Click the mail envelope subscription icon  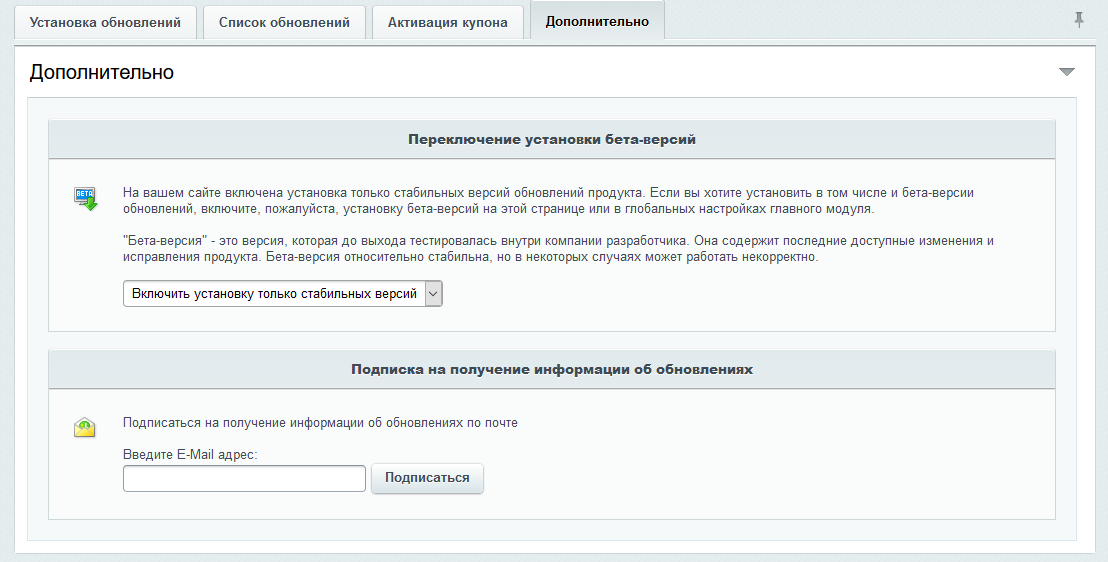85,428
